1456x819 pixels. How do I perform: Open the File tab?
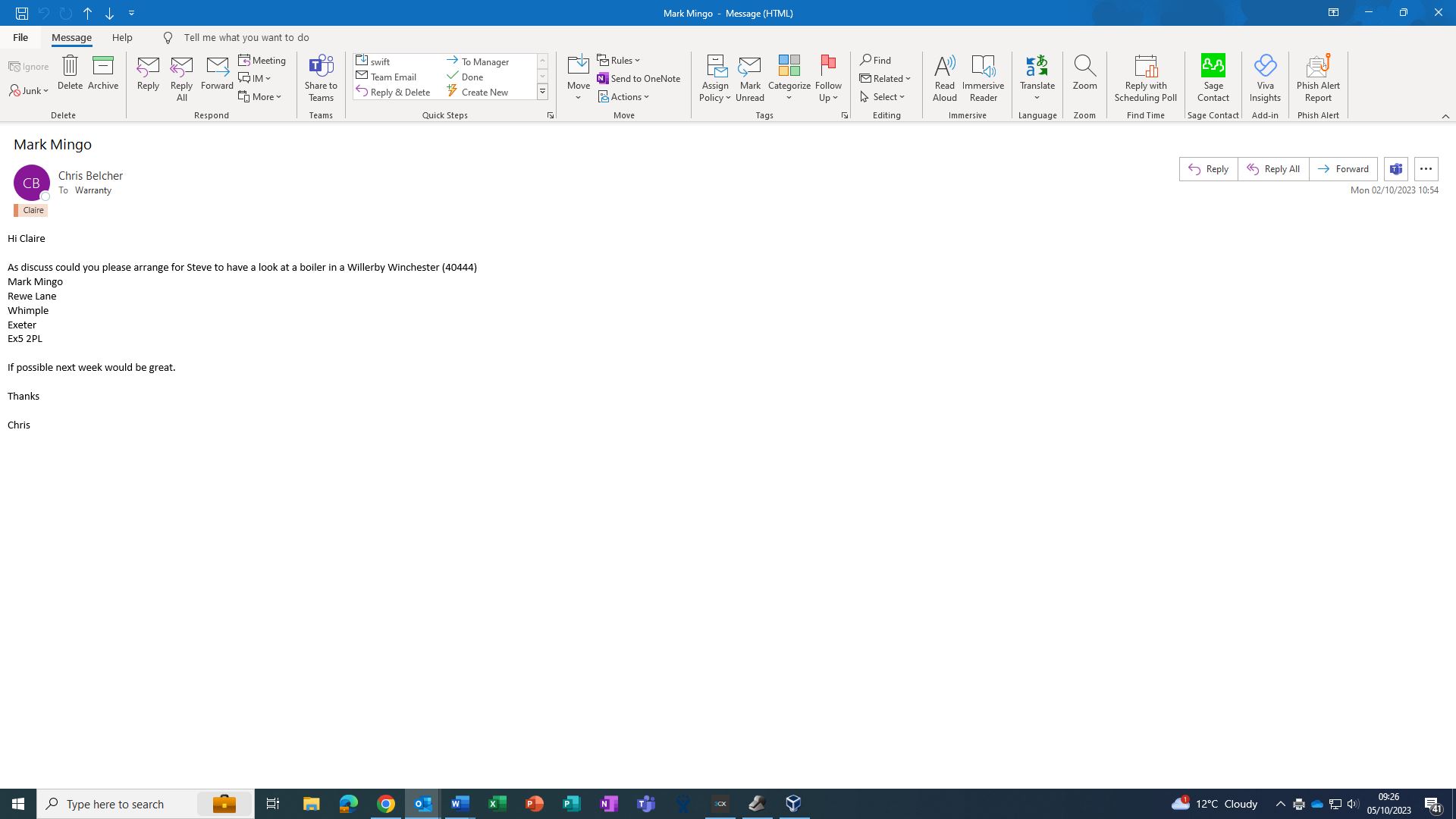tap(20, 37)
